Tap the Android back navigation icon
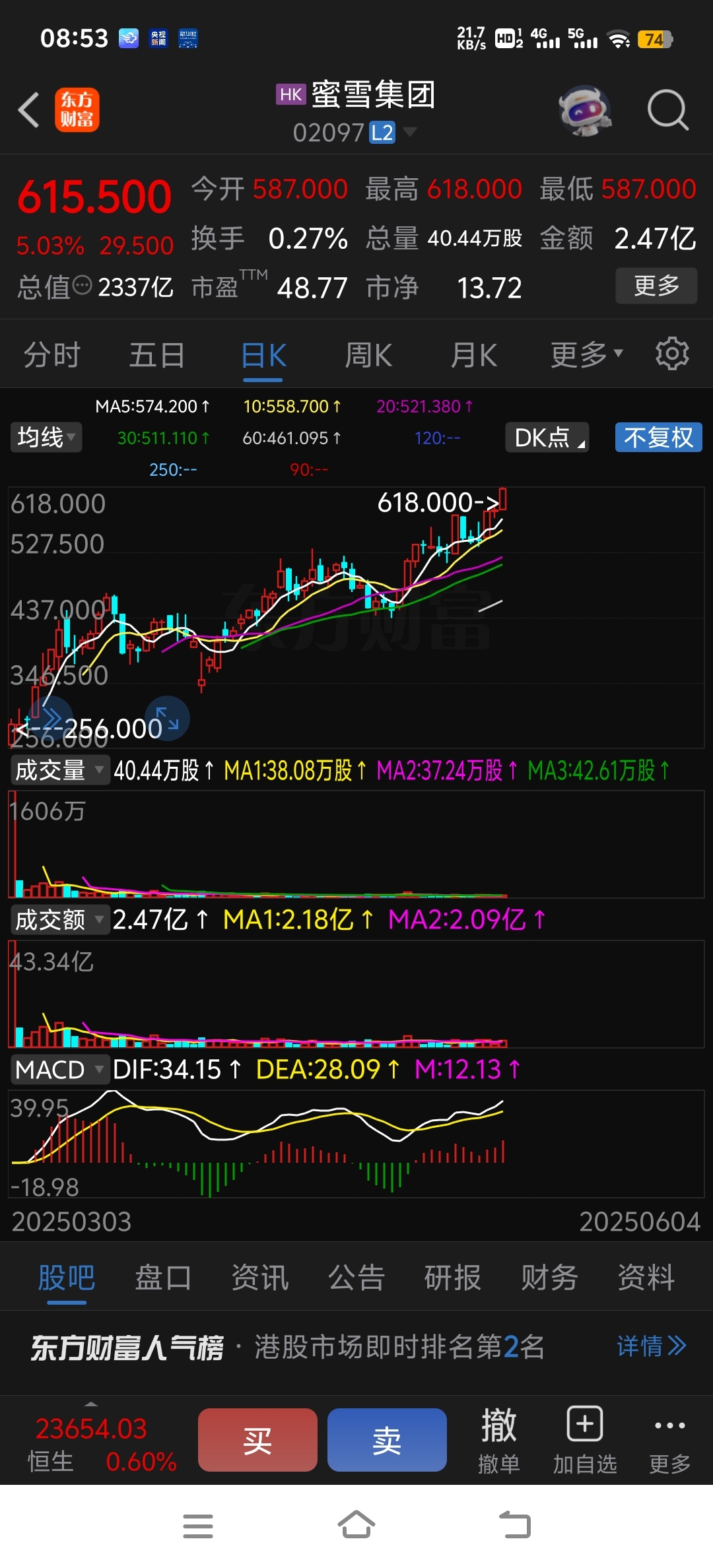 (x=514, y=1524)
